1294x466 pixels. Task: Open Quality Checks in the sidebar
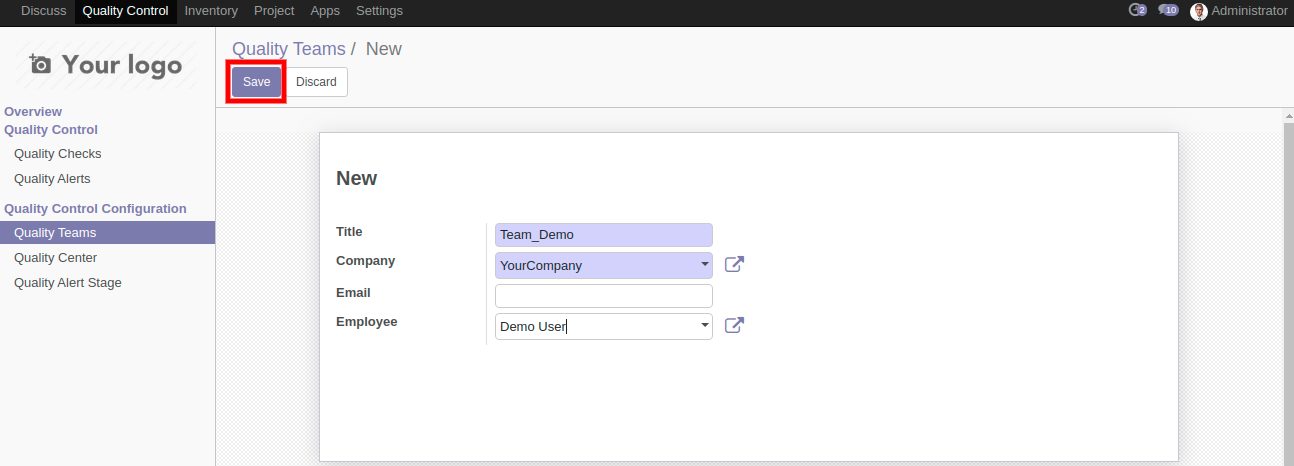coord(58,154)
